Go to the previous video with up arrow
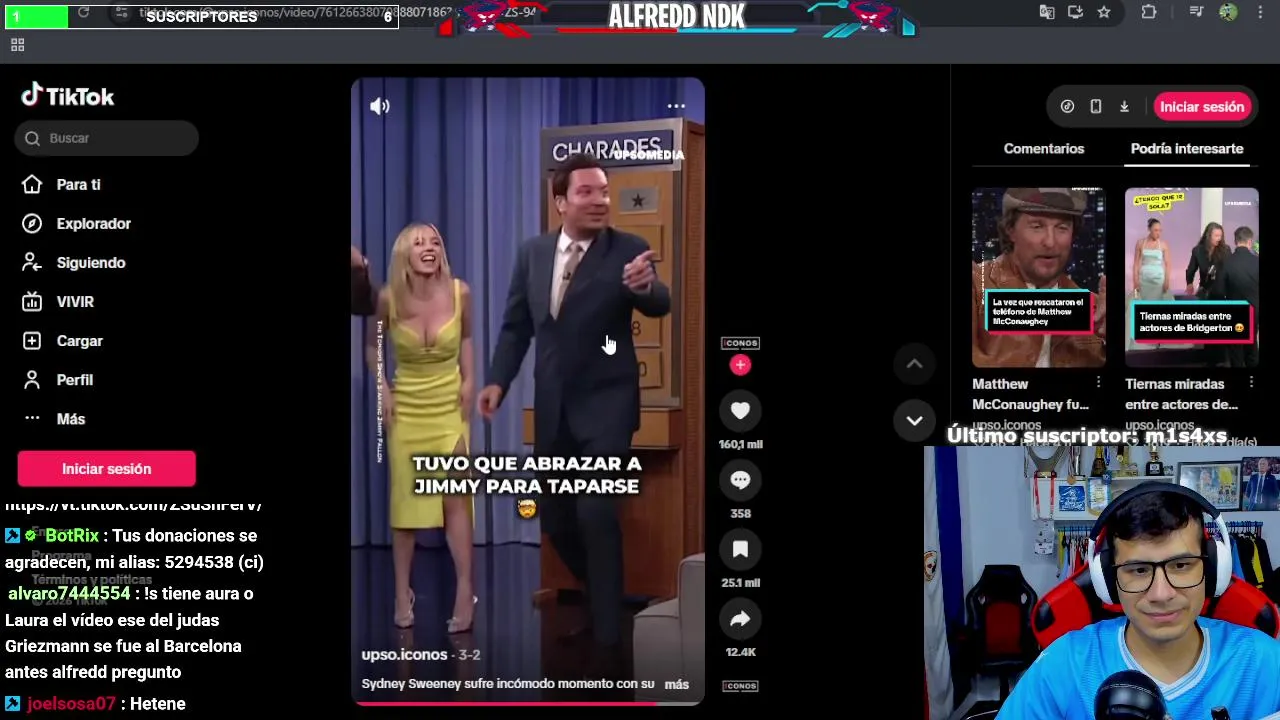The width and height of the screenshot is (1280, 720). tap(914, 365)
